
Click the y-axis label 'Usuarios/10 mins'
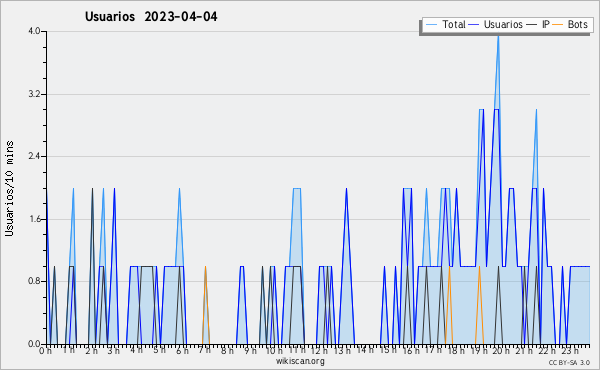(9, 189)
